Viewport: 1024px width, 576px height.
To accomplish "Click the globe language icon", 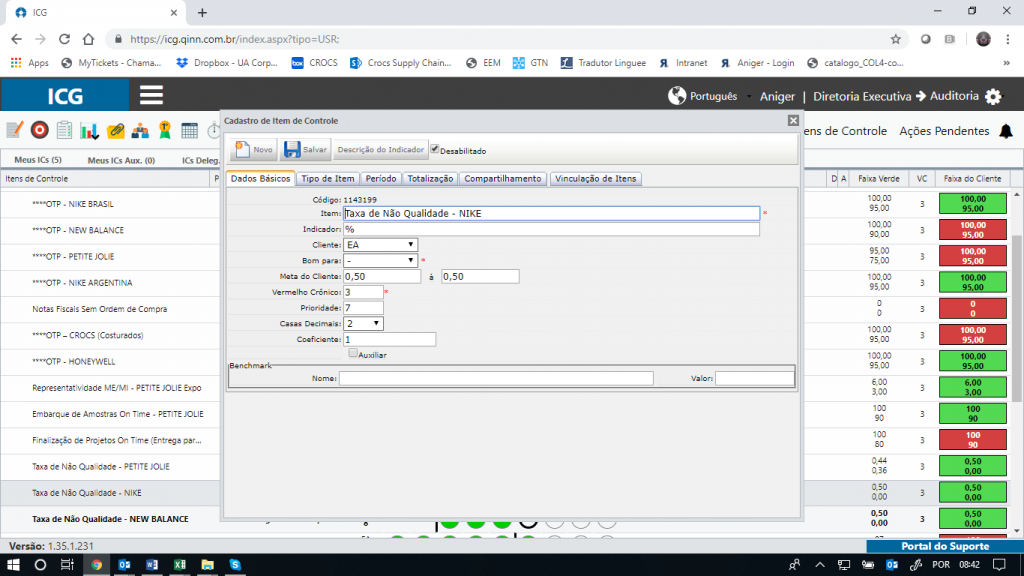I will pos(677,96).
